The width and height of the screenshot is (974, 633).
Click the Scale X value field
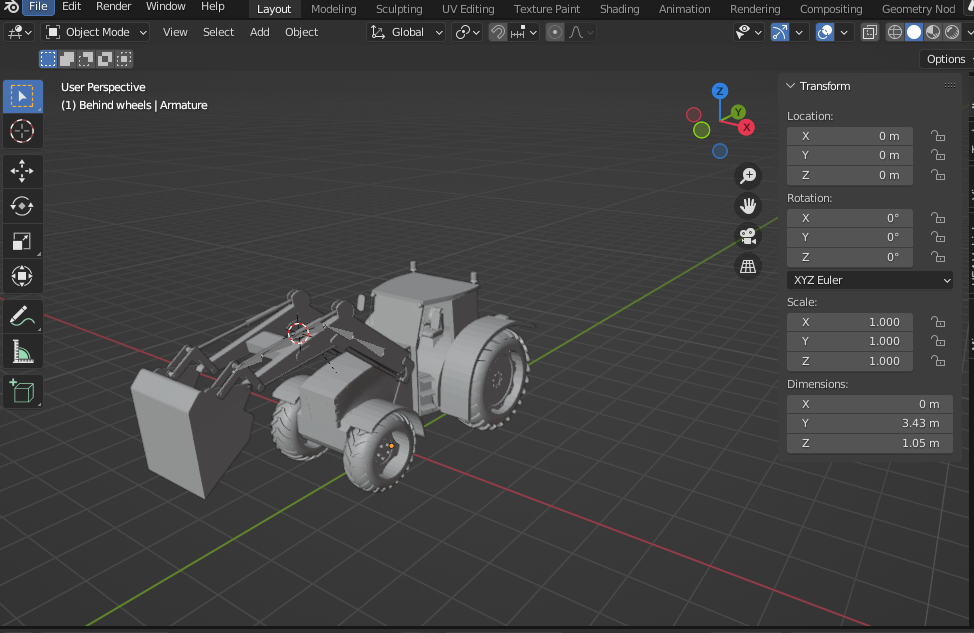[849, 322]
